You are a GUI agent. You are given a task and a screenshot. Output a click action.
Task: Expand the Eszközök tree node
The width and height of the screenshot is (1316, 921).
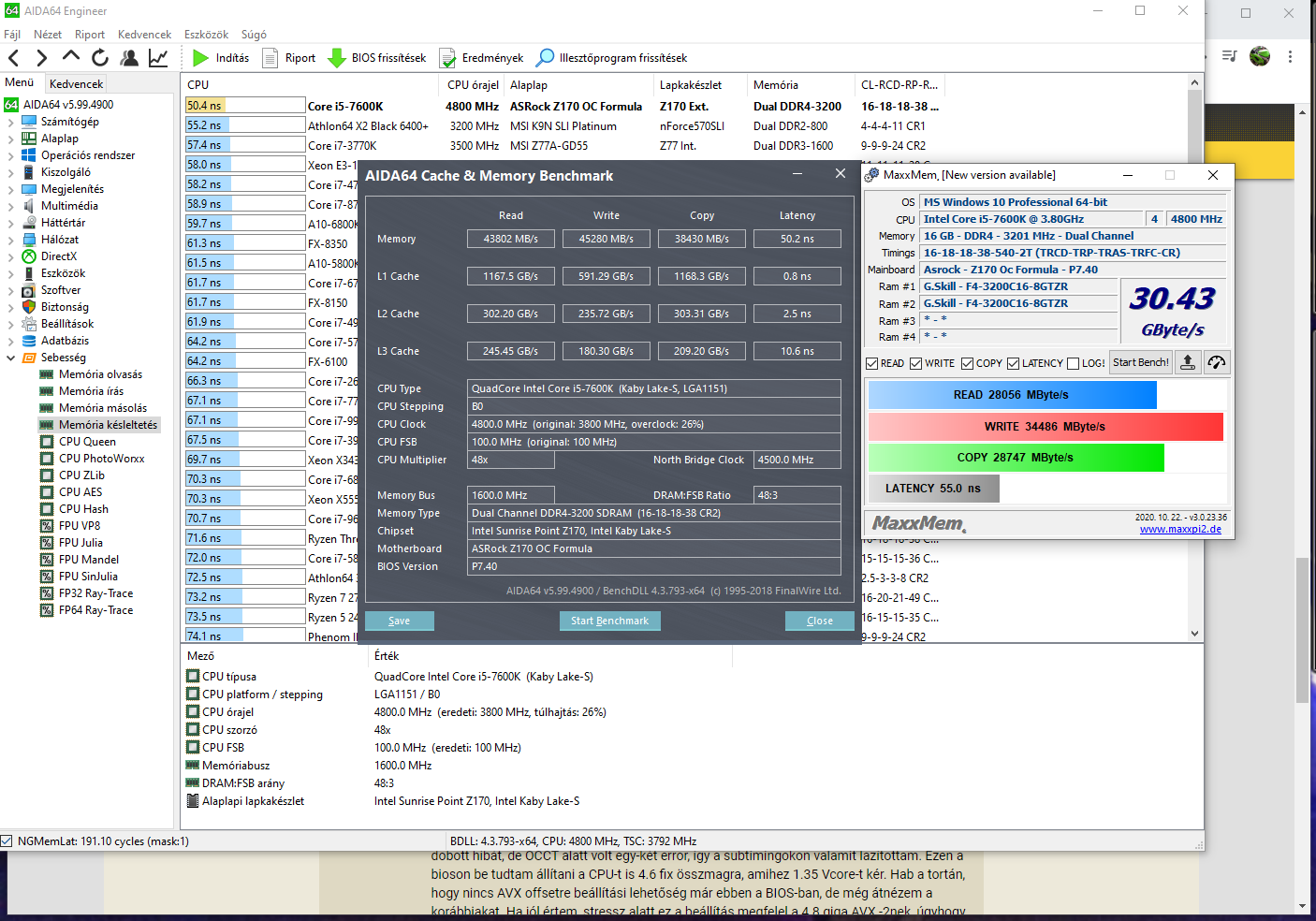pos(11,273)
